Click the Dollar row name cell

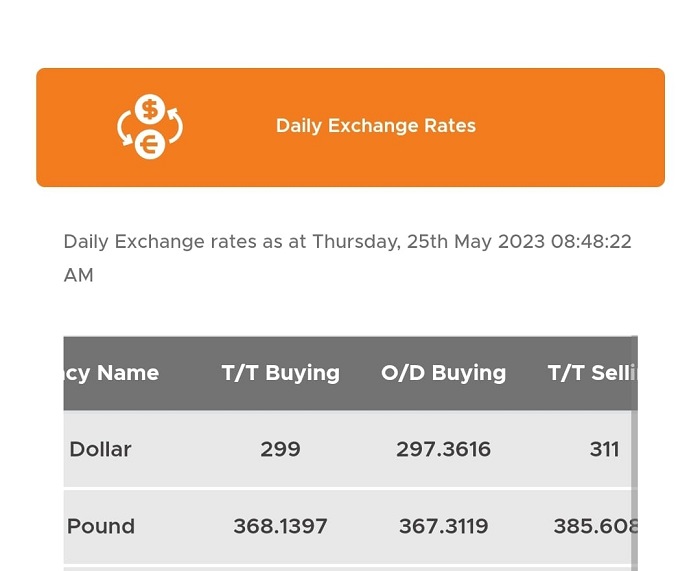[x=100, y=449]
